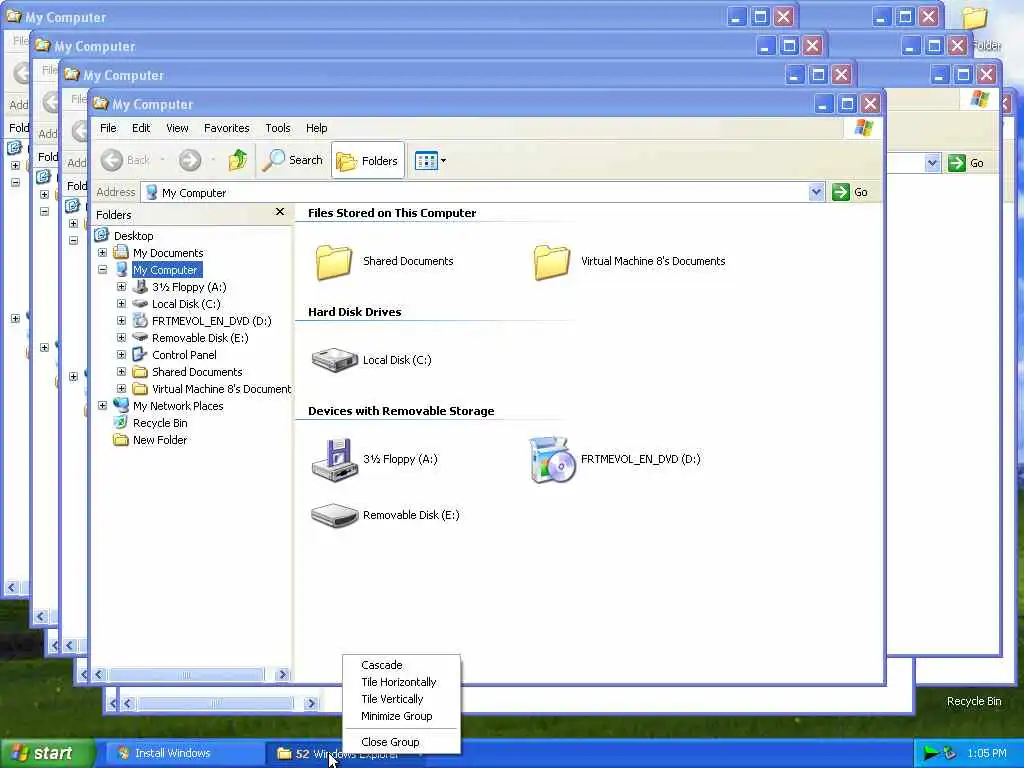Expand Virtual Machine 8's Documents tree node

point(121,389)
